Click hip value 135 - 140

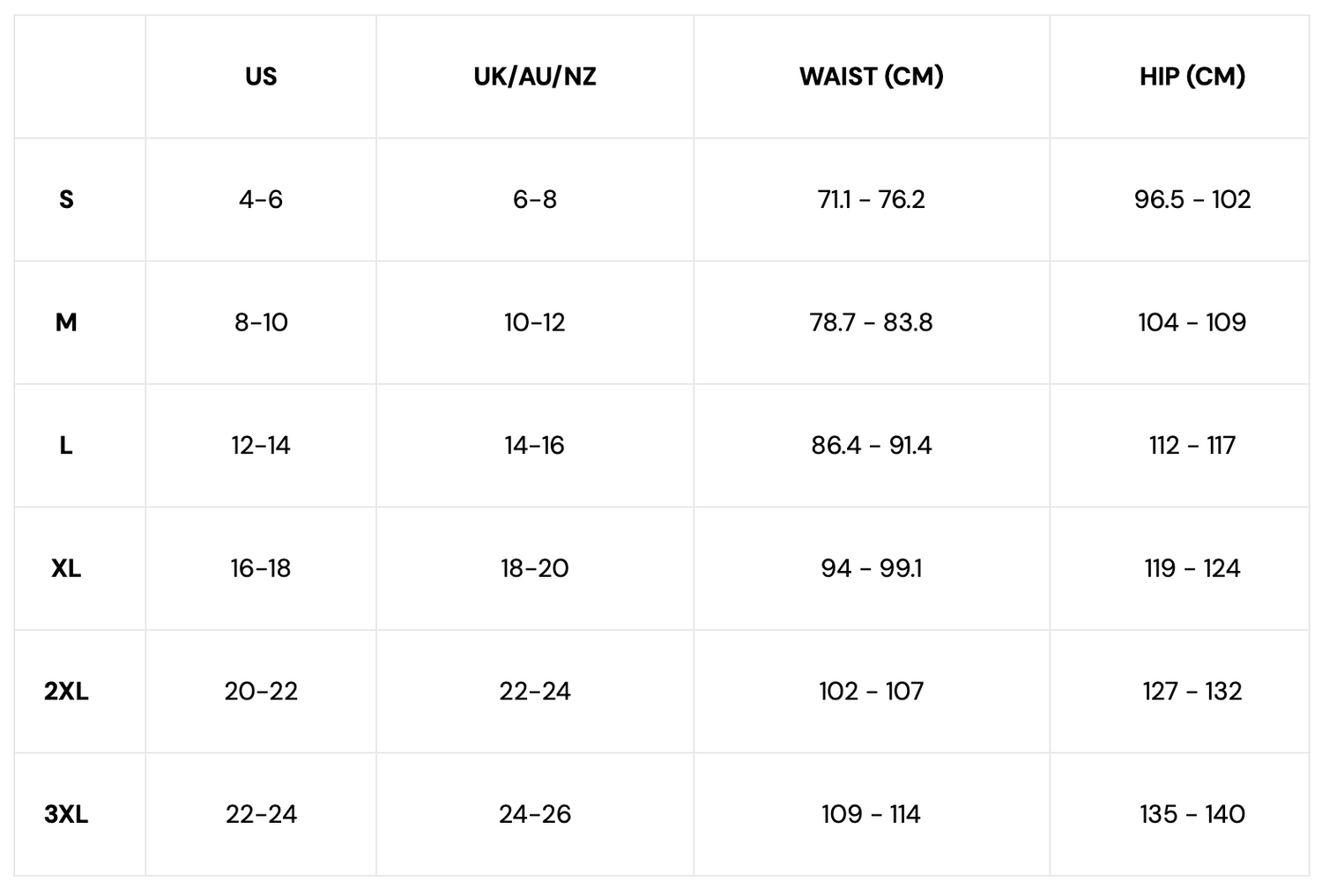tap(1192, 814)
